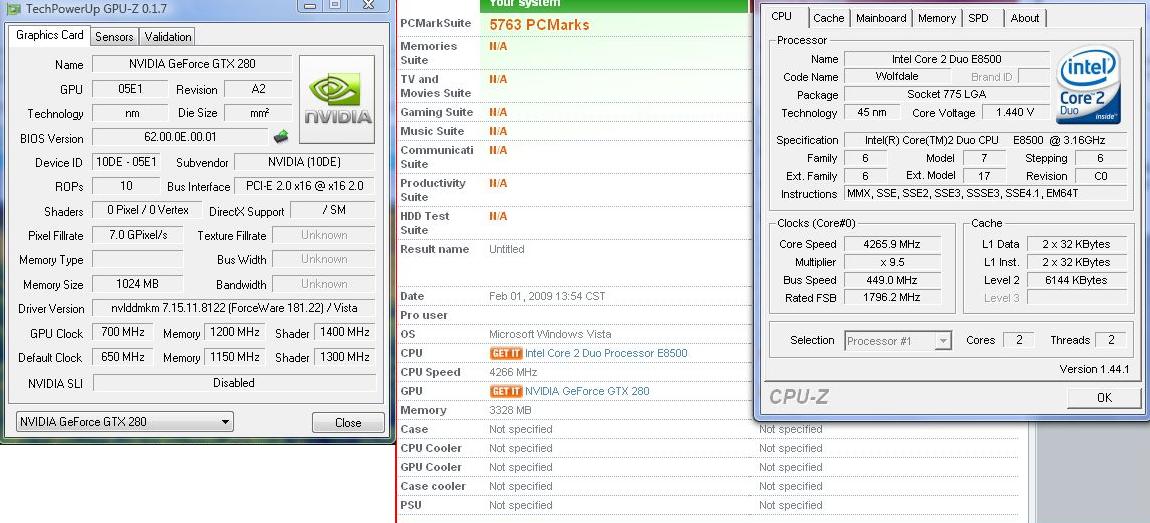The height and width of the screenshot is (523, 1150).
Task: Switch to the Sensors tab in GPU-Z
Action: [114, 37]
